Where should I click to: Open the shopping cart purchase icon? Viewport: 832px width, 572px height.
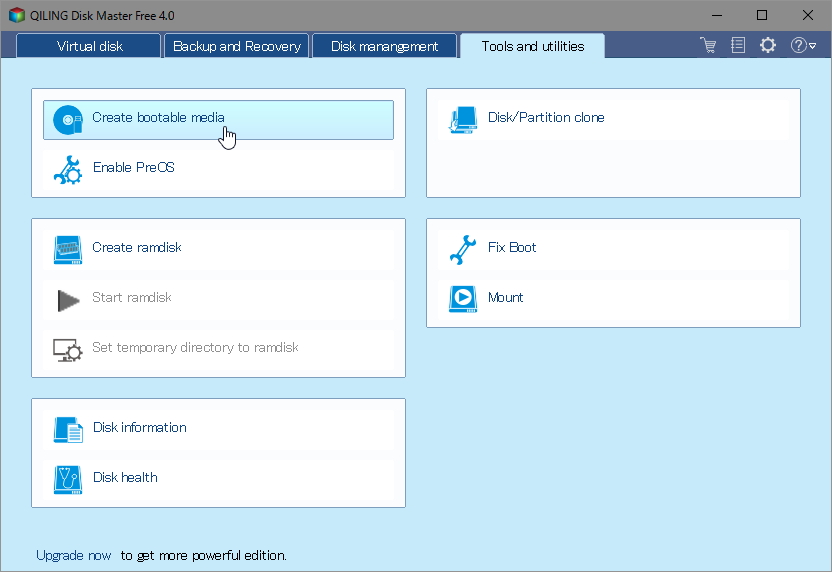(708, 46)
